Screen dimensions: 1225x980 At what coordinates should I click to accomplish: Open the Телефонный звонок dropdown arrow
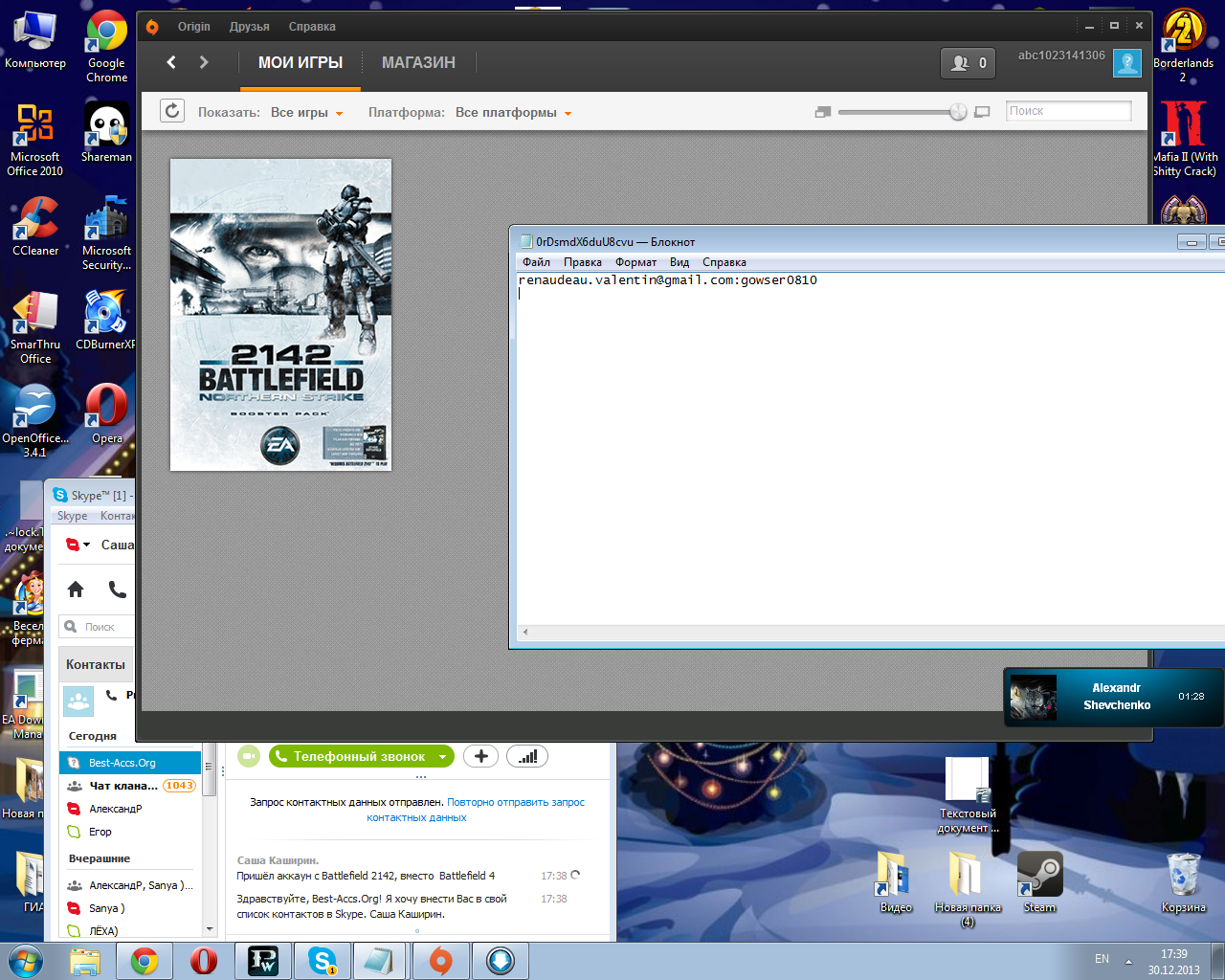[x=442, y=757]
